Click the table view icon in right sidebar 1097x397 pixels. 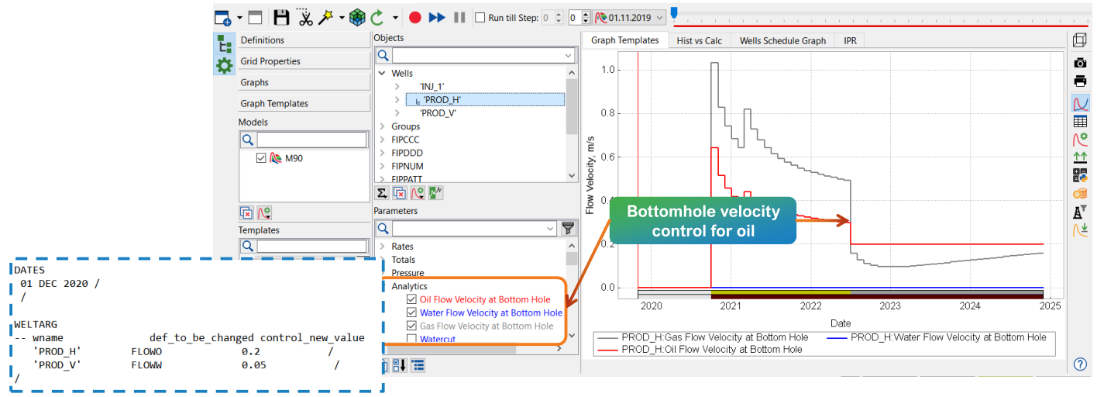tap(1080, 121)
